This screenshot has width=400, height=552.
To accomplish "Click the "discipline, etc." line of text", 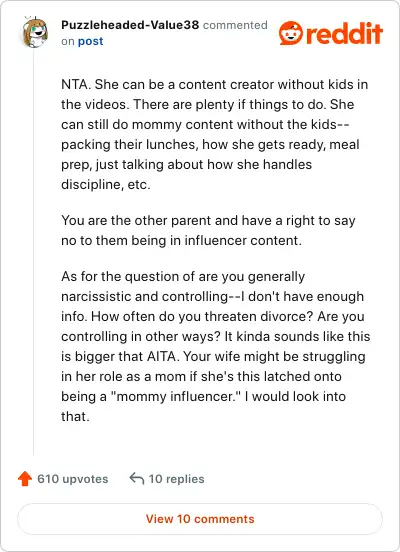I will pyautogui.click(x=106, y=184).
